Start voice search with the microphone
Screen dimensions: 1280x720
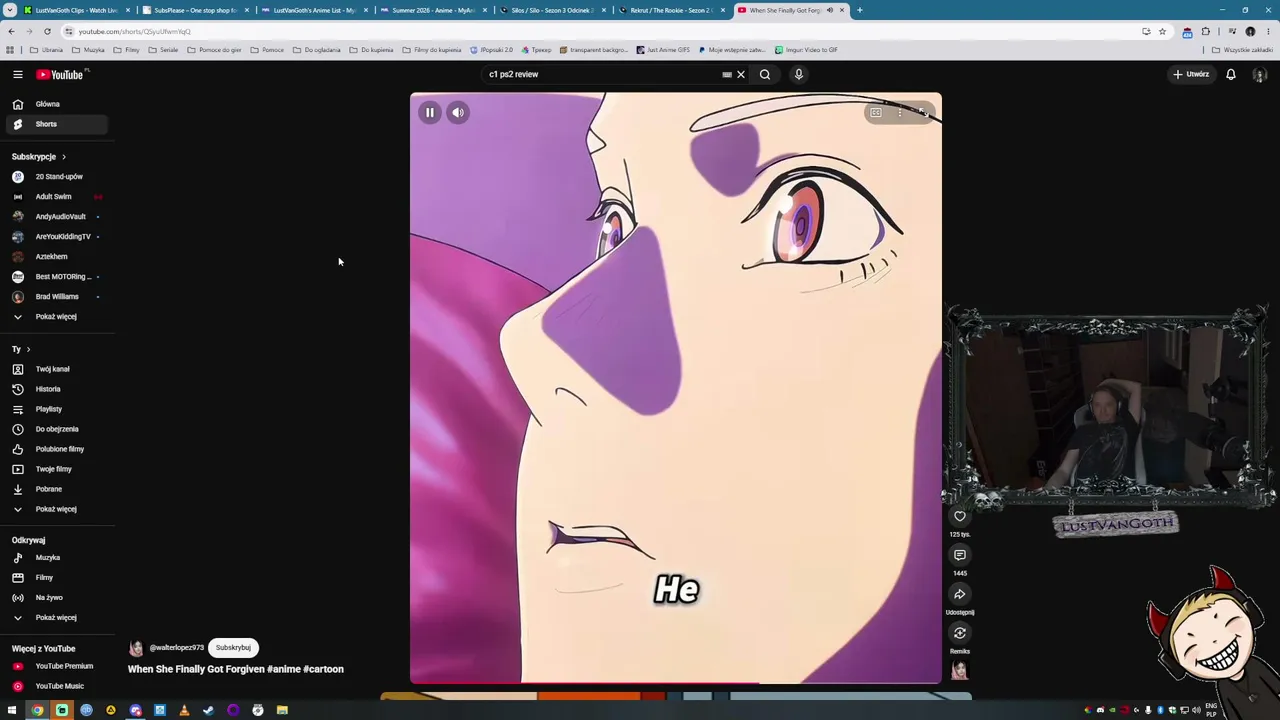click(x=798, y=74)
